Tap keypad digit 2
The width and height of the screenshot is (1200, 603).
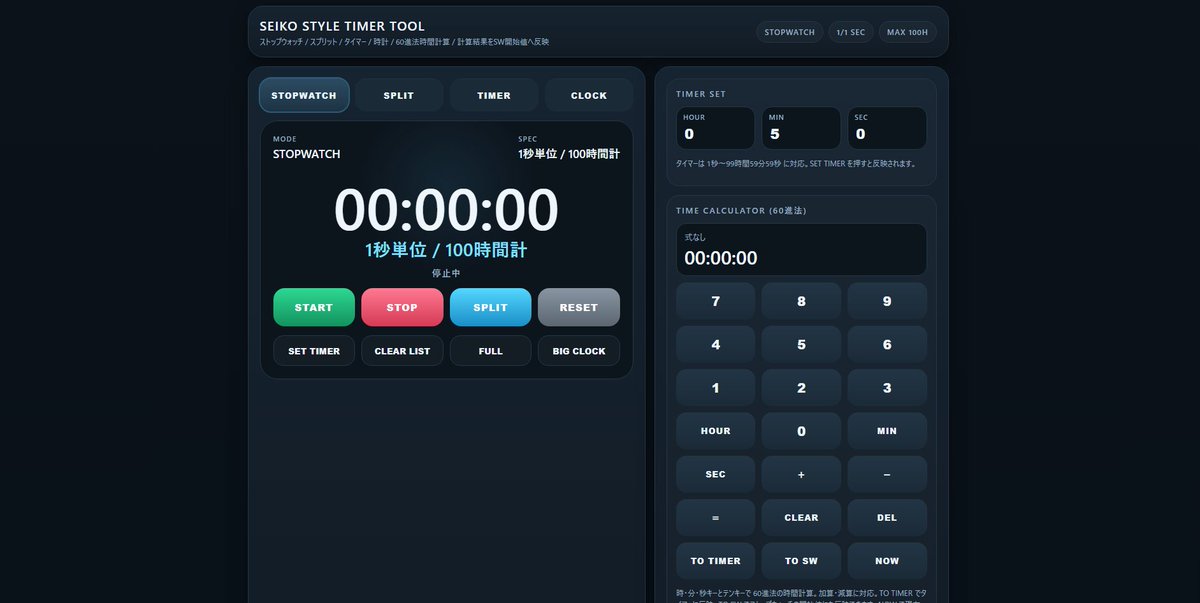coord(801,388)
